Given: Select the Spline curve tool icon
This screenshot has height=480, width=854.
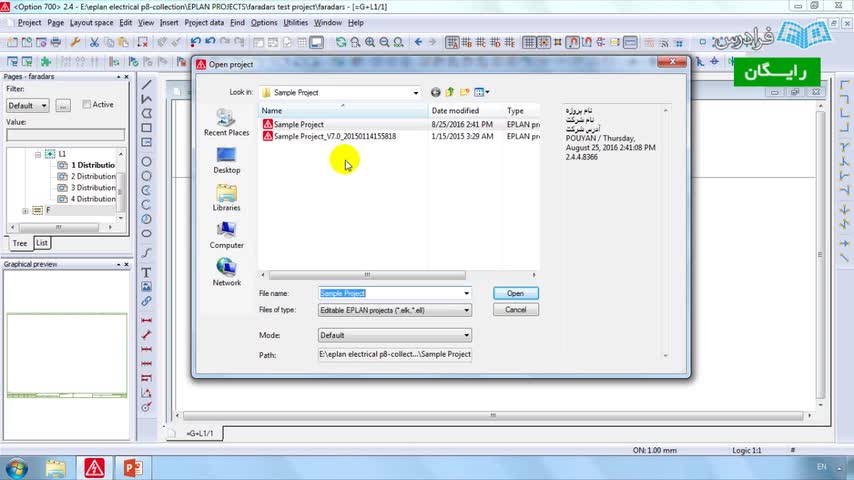Looking at the screenshot, I should [x=147, y=253].
